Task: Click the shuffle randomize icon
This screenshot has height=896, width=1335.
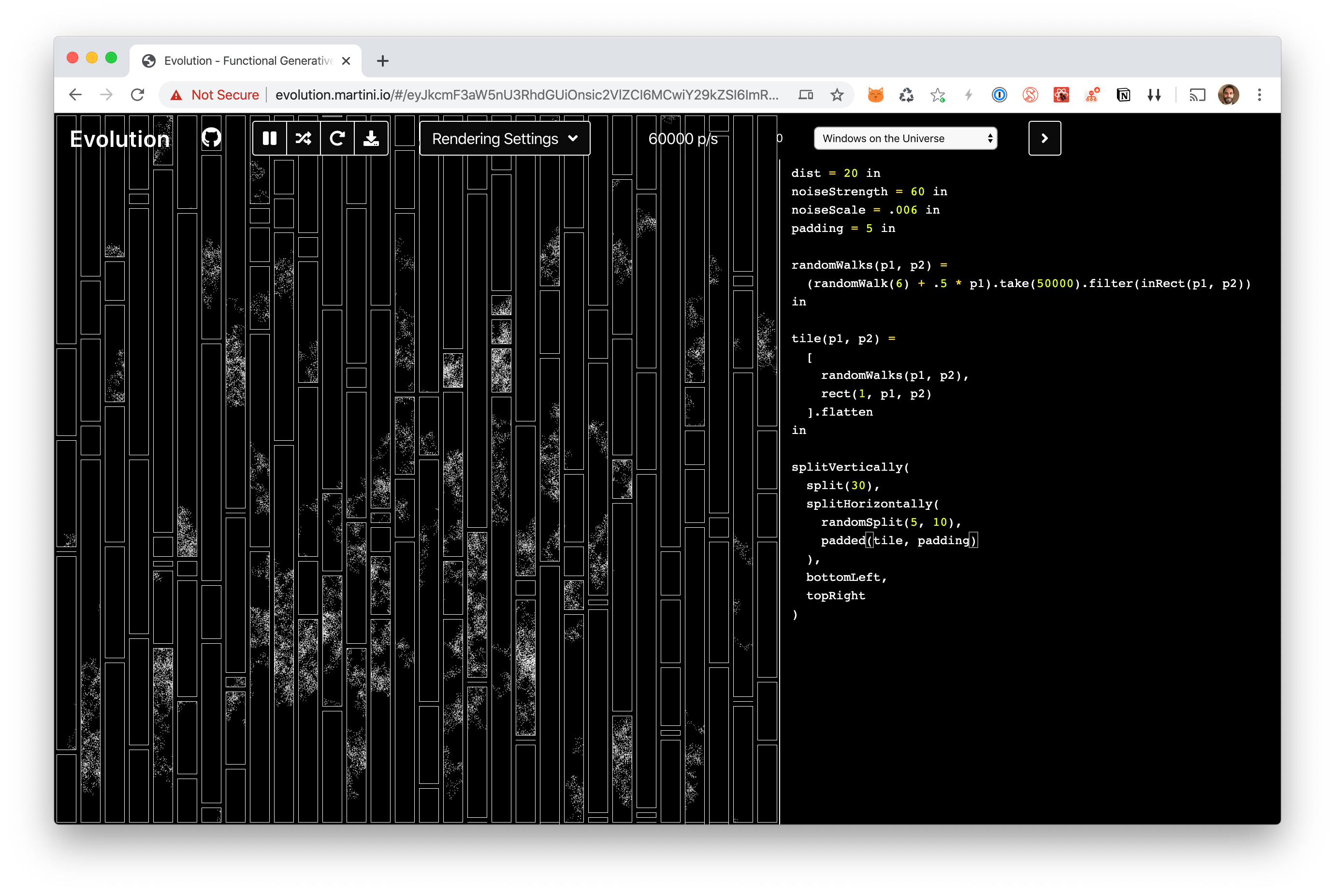Action: click(x=304, y=138)
